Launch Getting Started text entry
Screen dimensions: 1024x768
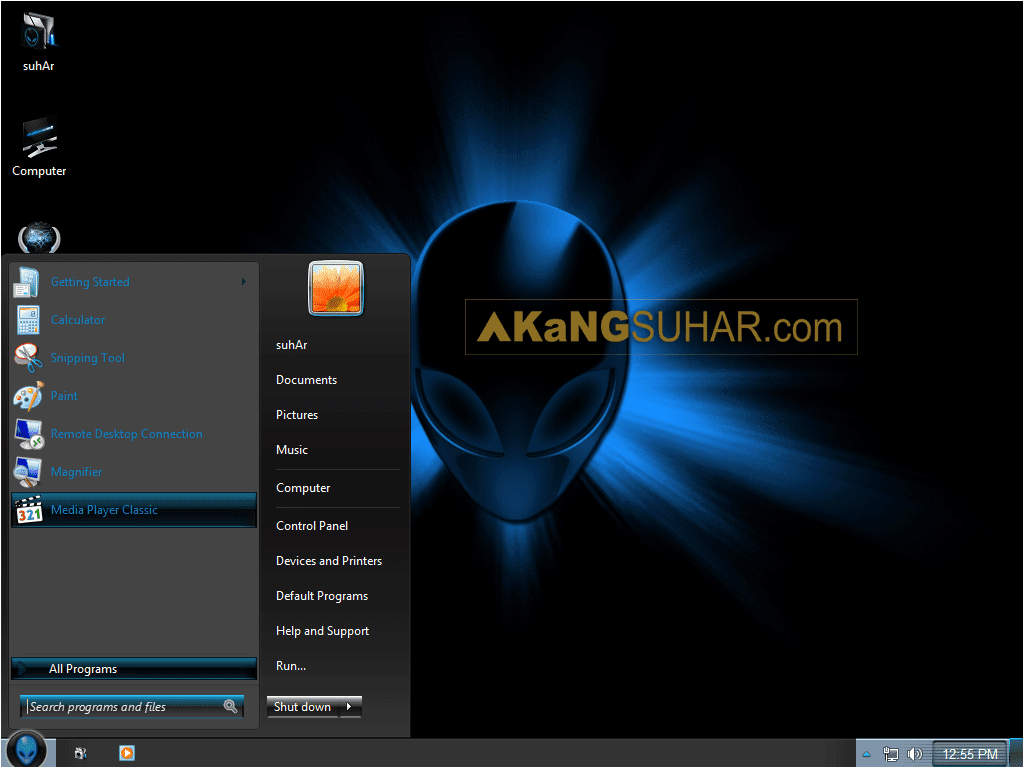click(90, 282)
